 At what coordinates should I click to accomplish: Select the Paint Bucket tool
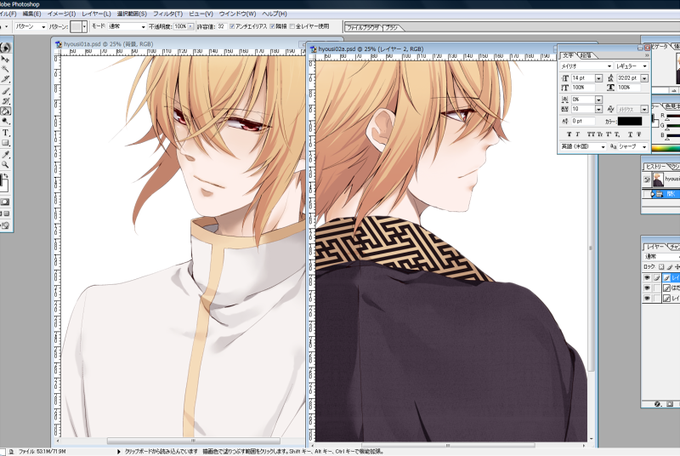pyautogui.click(x=5, y=112)
